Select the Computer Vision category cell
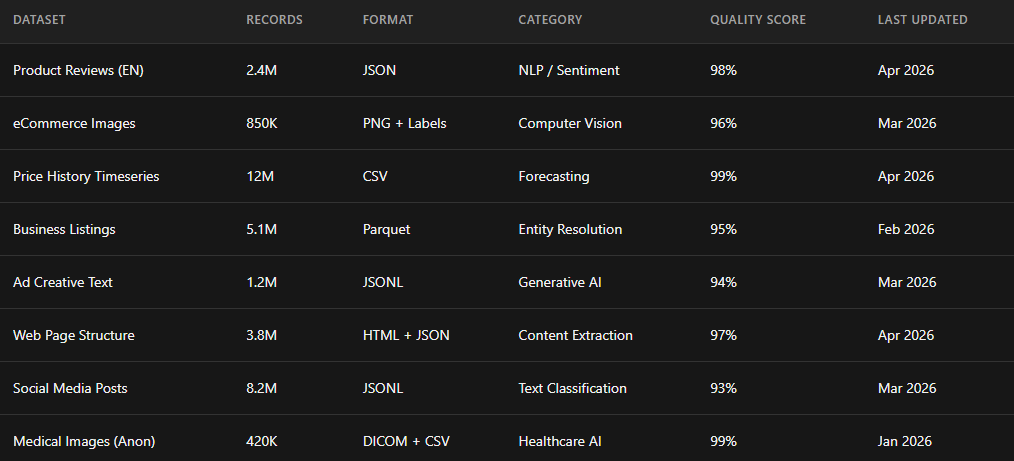The image size is (1014, 461). 570,123
